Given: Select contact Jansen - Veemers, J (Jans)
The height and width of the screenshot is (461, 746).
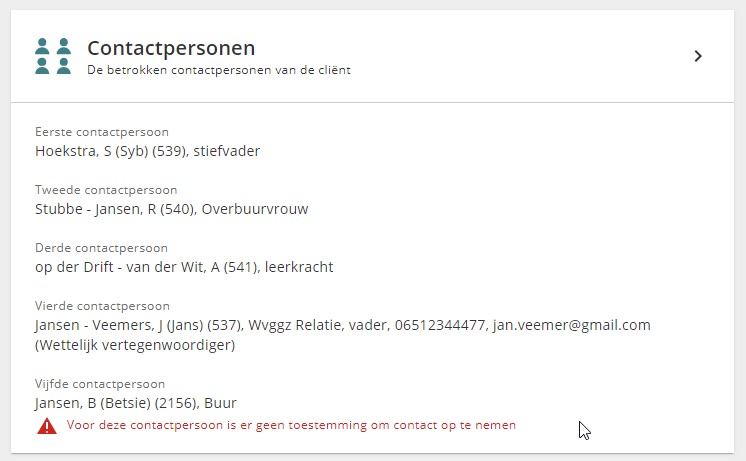Looking at the screenshot, I should (139, 325).
